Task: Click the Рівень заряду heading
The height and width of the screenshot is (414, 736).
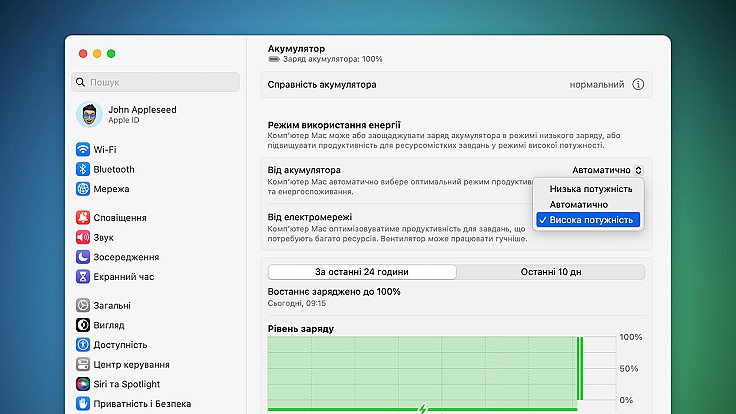Action: coord(300,329)
